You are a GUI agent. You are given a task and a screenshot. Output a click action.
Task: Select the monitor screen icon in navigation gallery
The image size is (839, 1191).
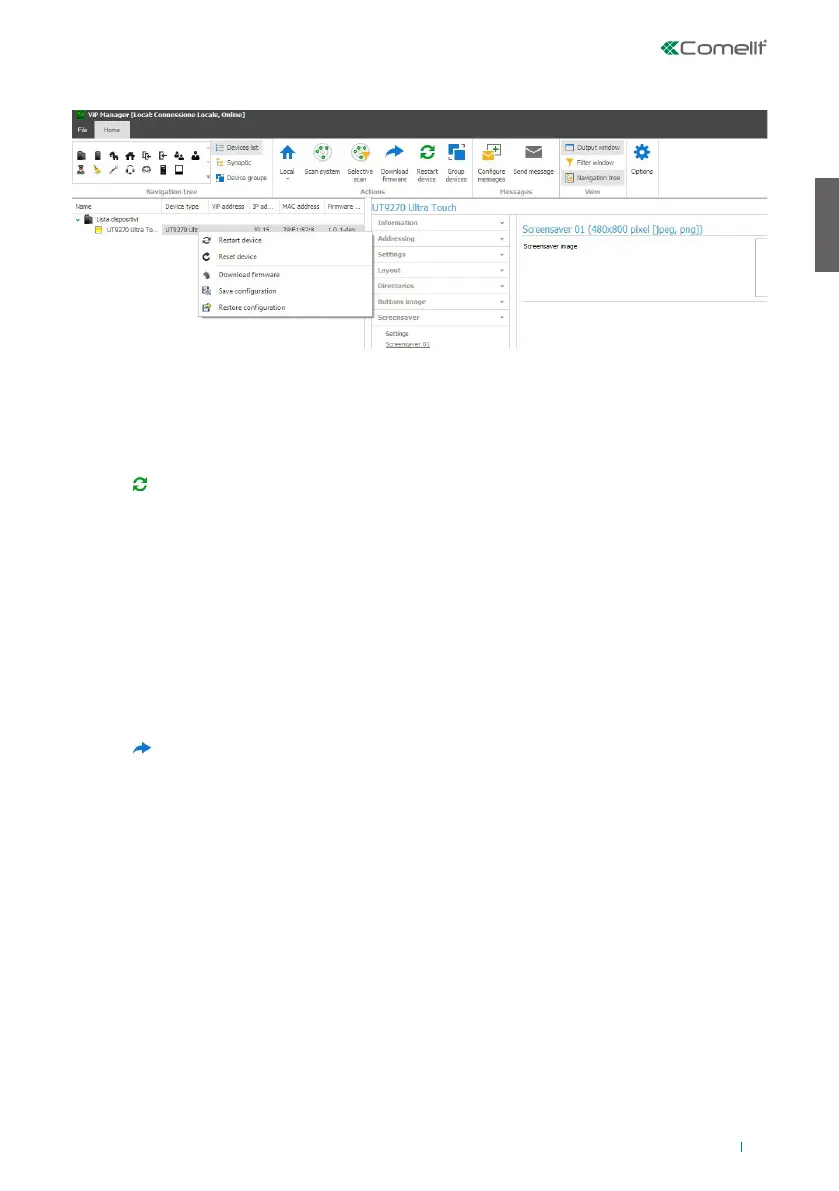pos(179,170)
